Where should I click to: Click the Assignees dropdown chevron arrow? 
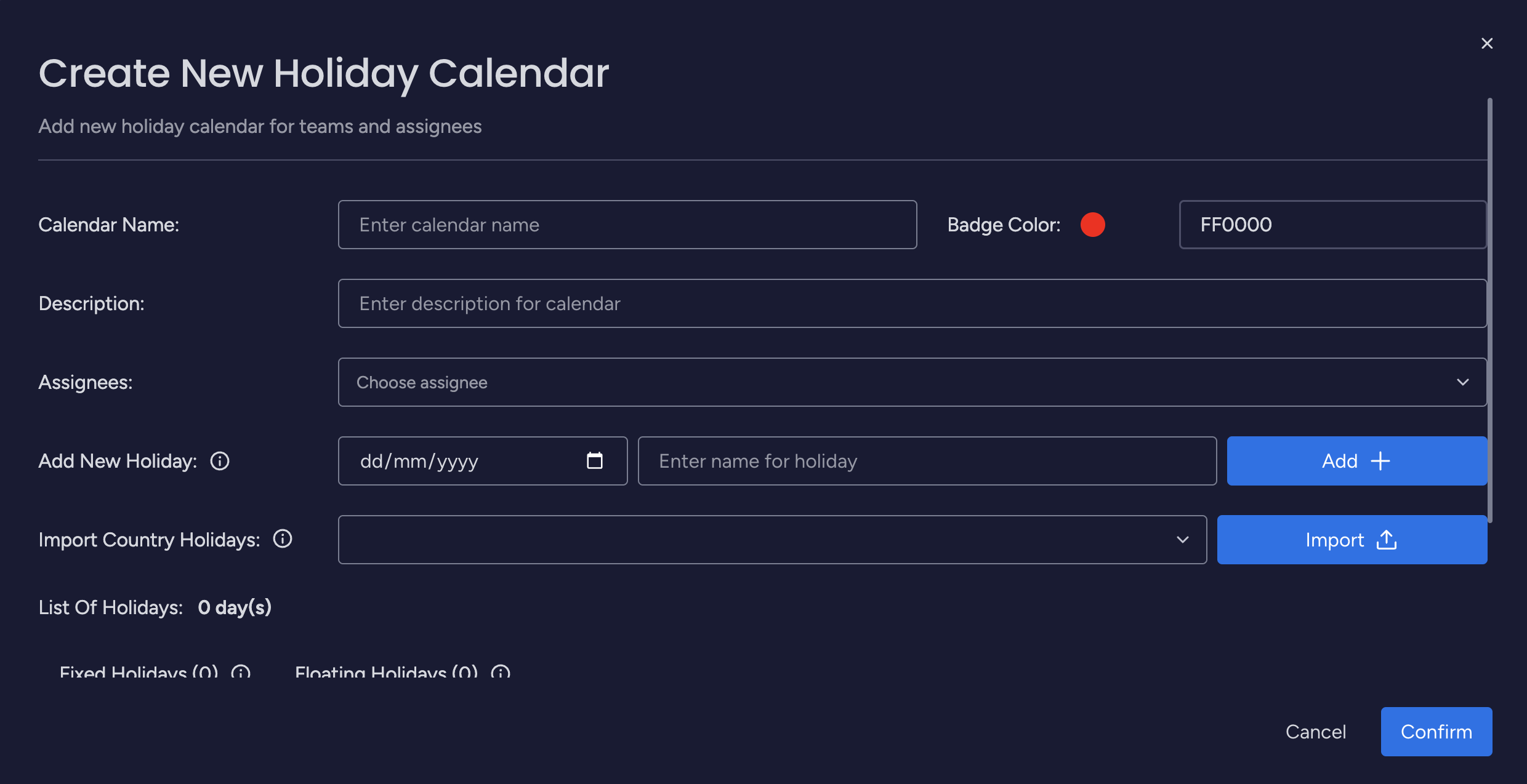[x=1463, y=382]
